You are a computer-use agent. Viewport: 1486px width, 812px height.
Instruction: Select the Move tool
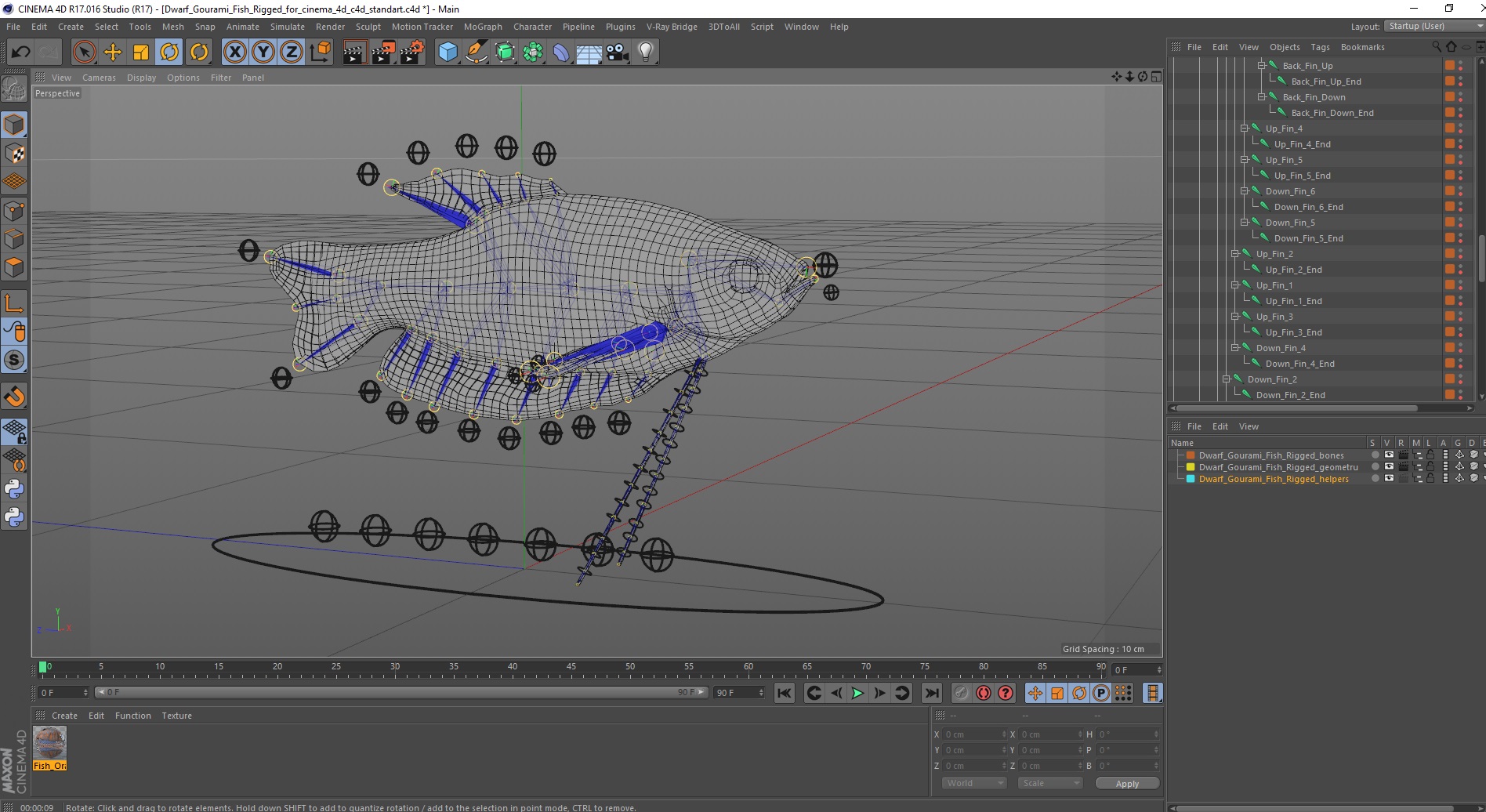click(x=113, y=53)
